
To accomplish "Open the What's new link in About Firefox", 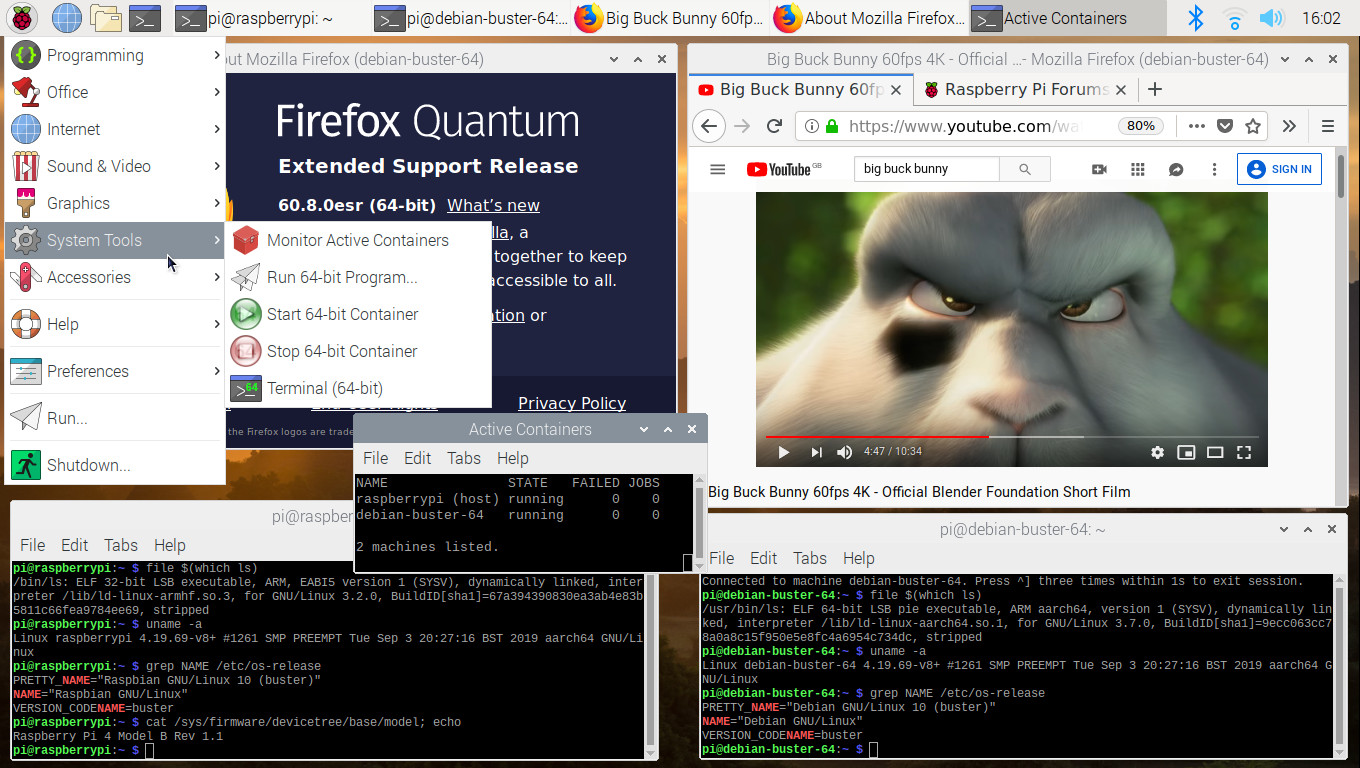I will (493, 205).
